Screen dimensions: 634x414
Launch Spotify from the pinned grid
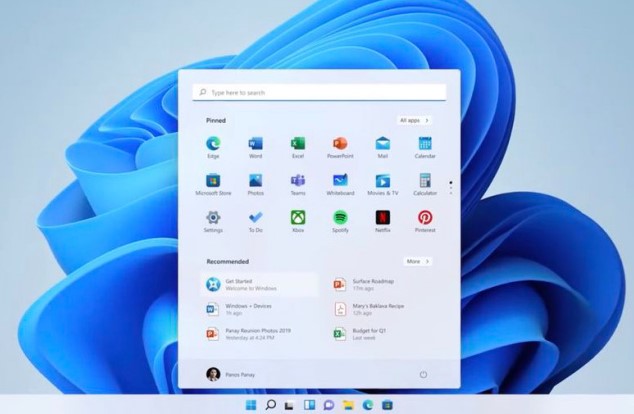tap(340, 218)
